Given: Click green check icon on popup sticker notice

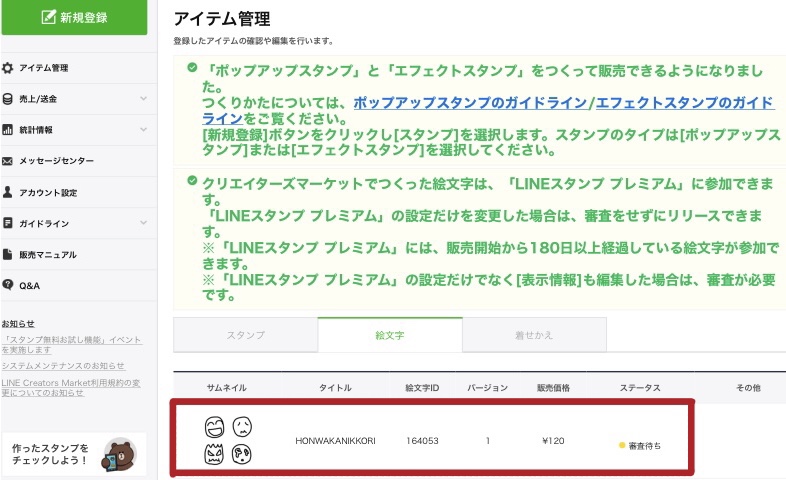Looking at the screenshot, I should [192, 67].
